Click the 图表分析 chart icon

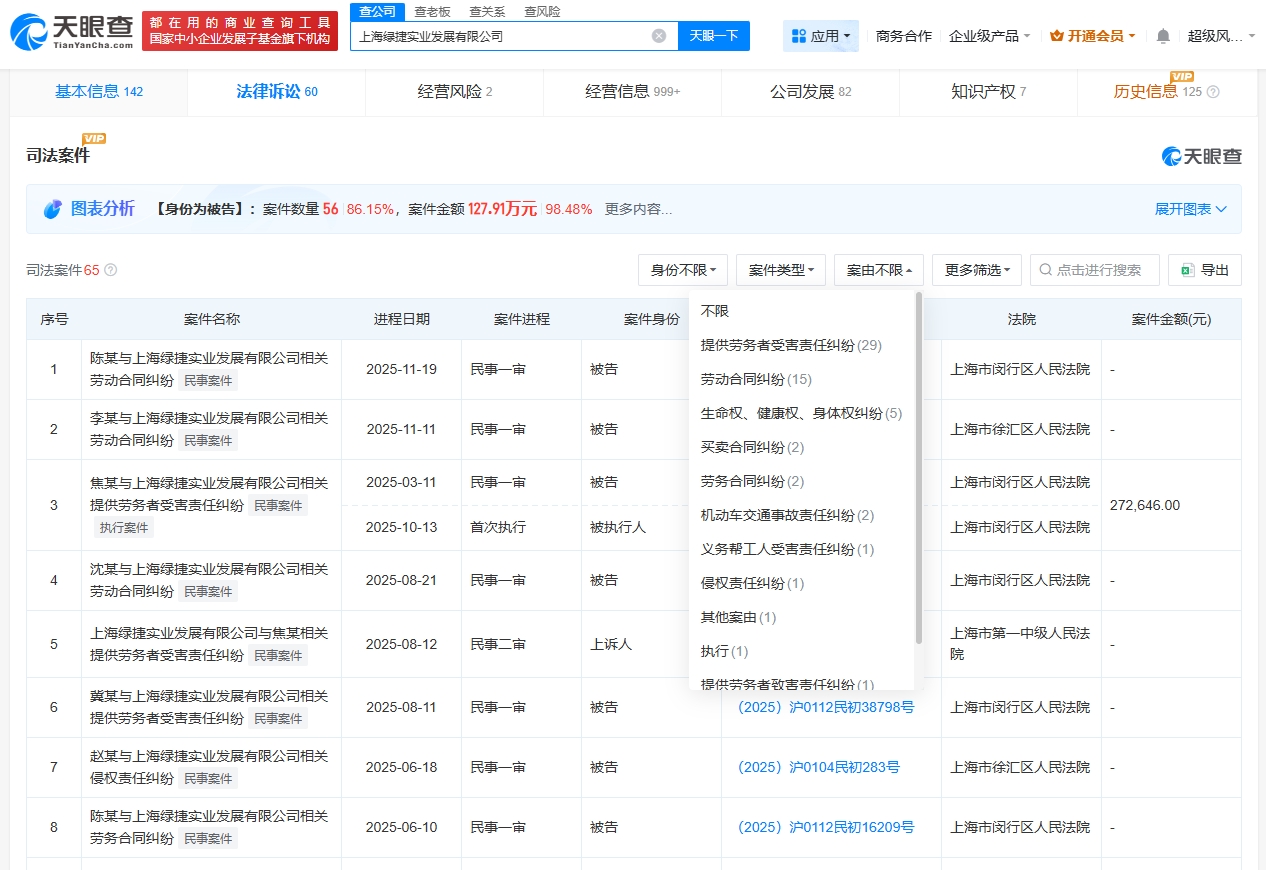(53, 209)
